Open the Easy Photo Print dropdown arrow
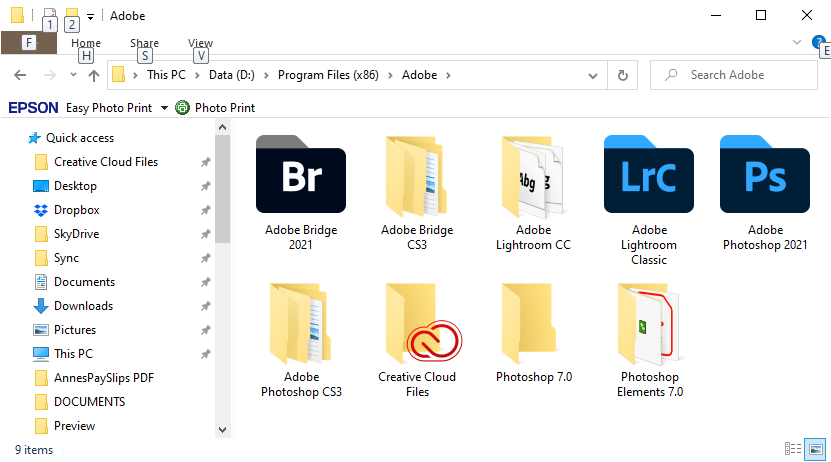 click(x=164, y=108)
